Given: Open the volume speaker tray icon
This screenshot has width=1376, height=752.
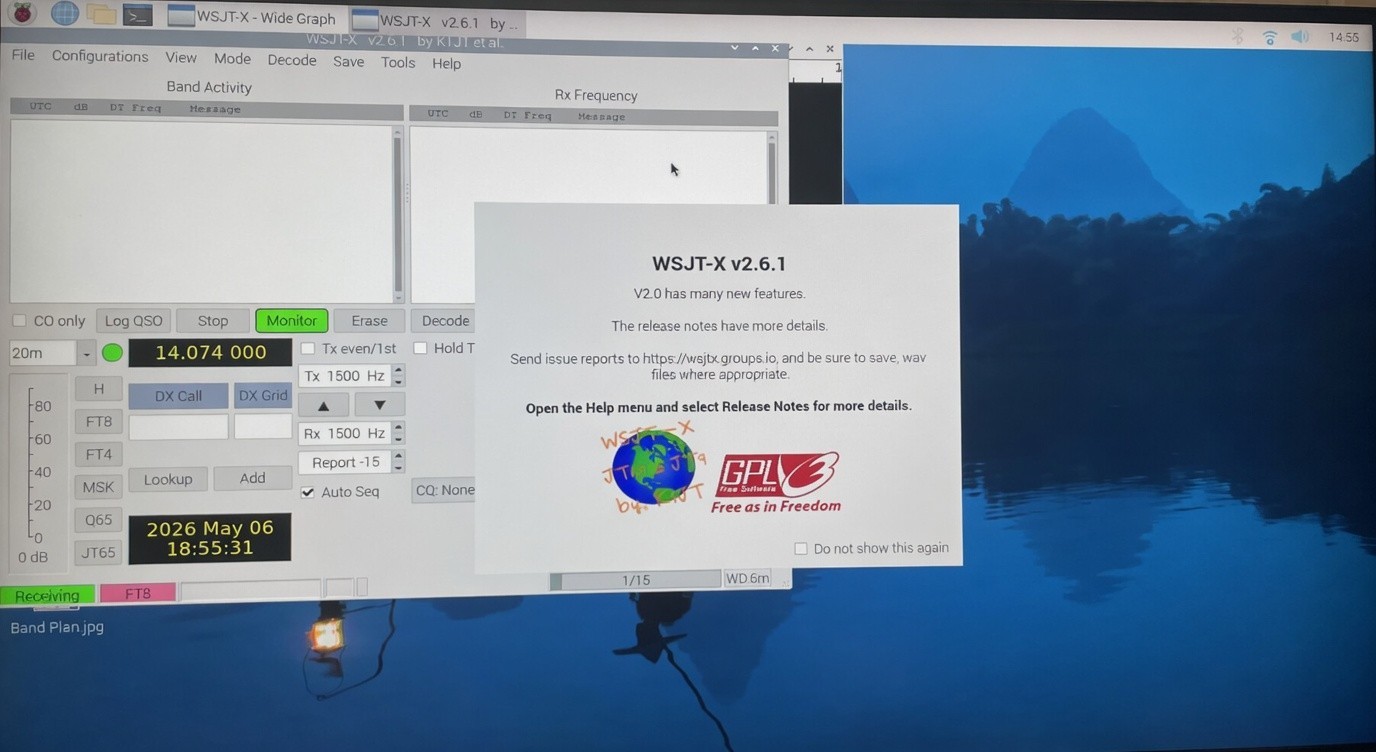Looking at the screenshot, I should coord(1300,37).
